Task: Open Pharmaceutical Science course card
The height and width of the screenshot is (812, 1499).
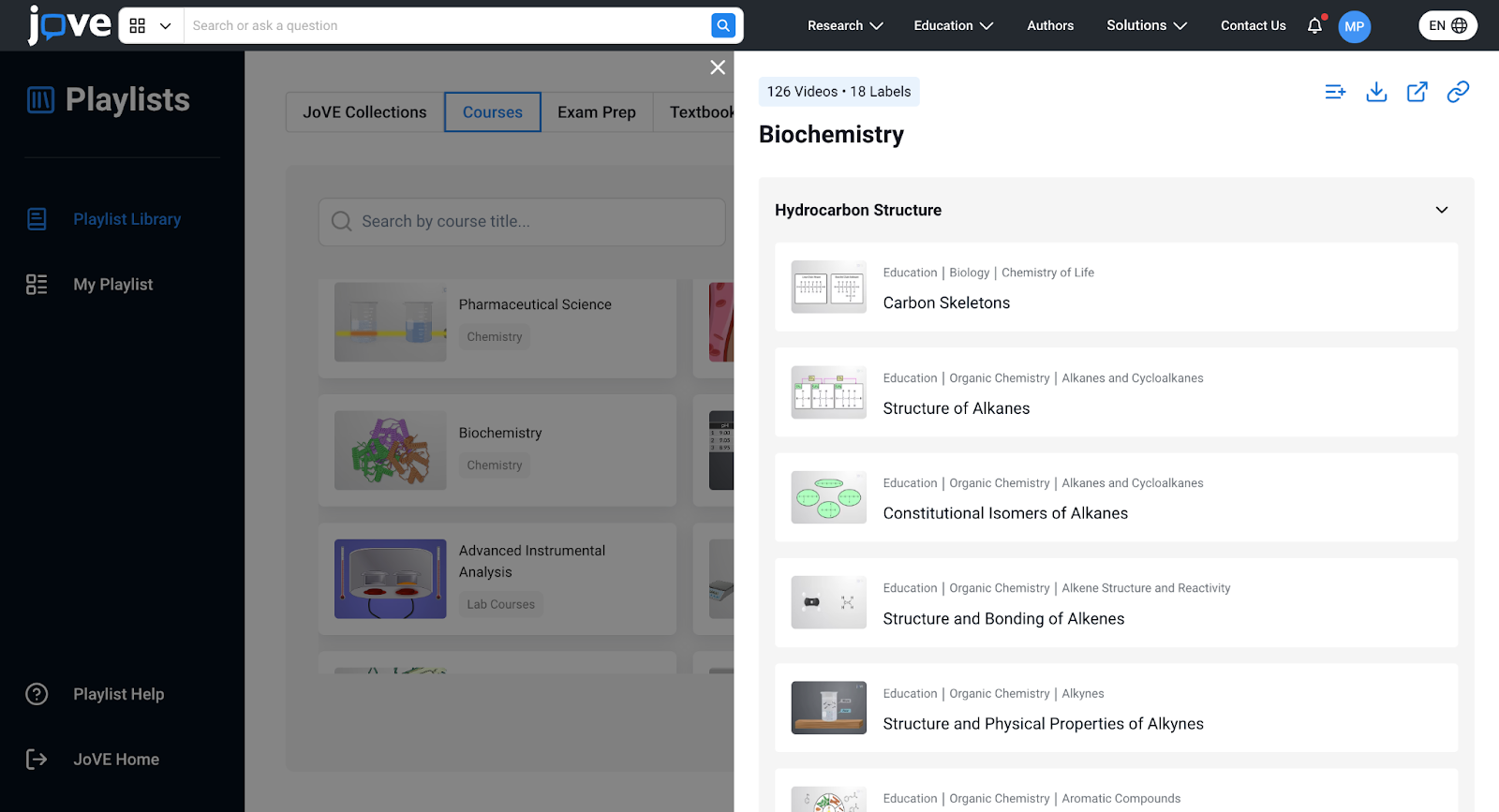Action: coord(497,322)
